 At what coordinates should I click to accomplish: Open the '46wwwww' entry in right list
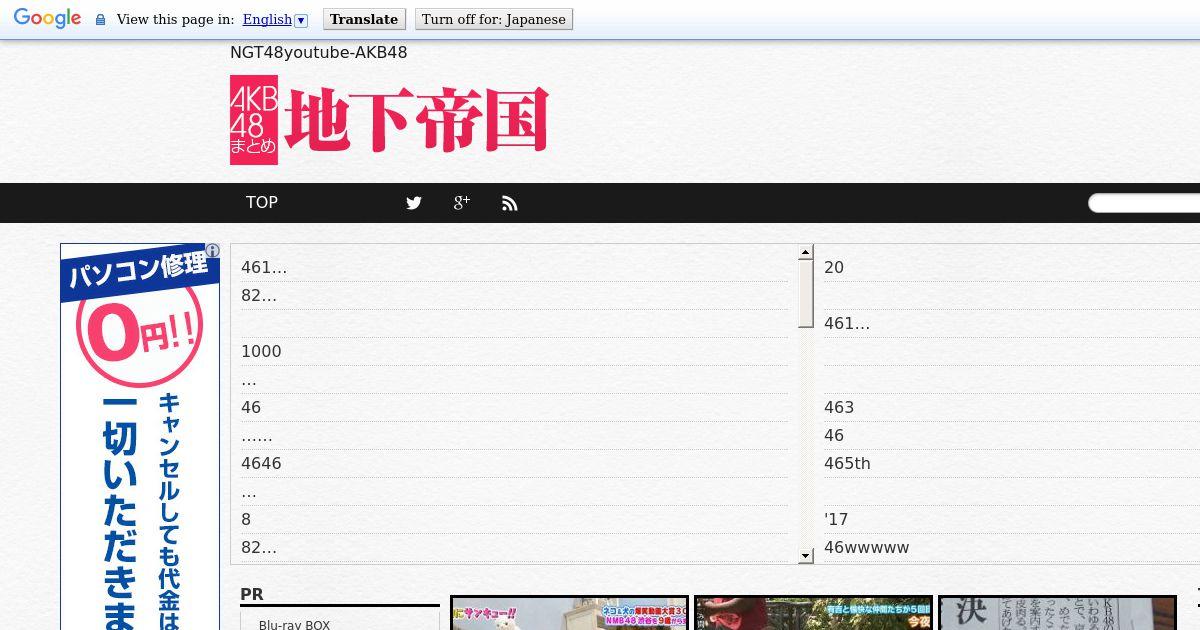coord(867,547)
